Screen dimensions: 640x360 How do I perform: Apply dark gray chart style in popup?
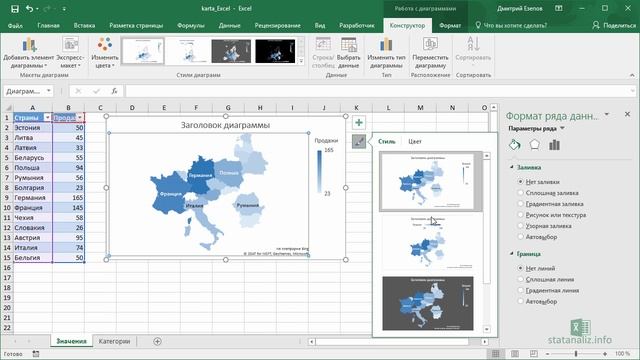(428, 303)
